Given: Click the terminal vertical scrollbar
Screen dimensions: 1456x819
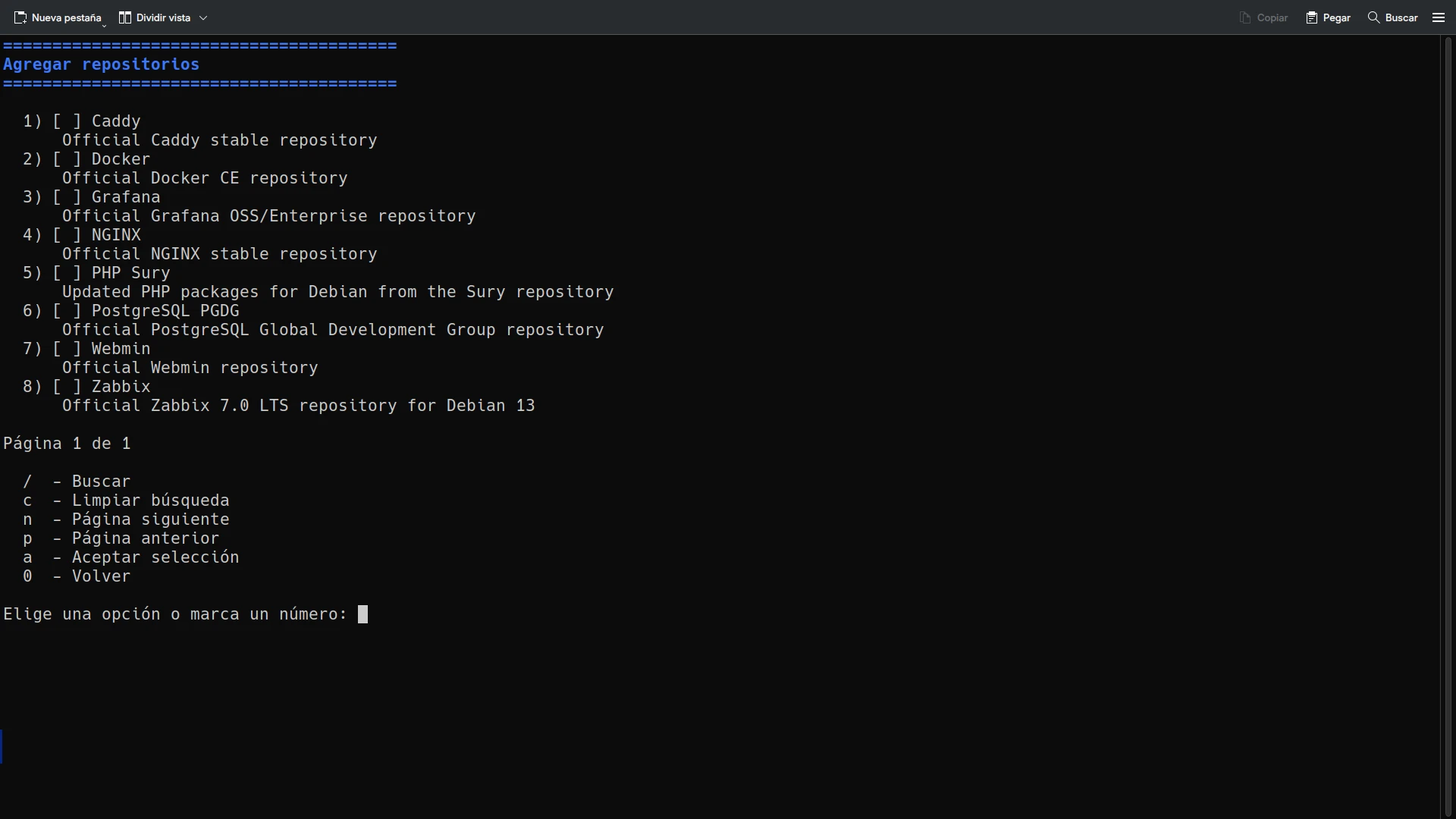Looking at the screenshot, I should 1448,426.
